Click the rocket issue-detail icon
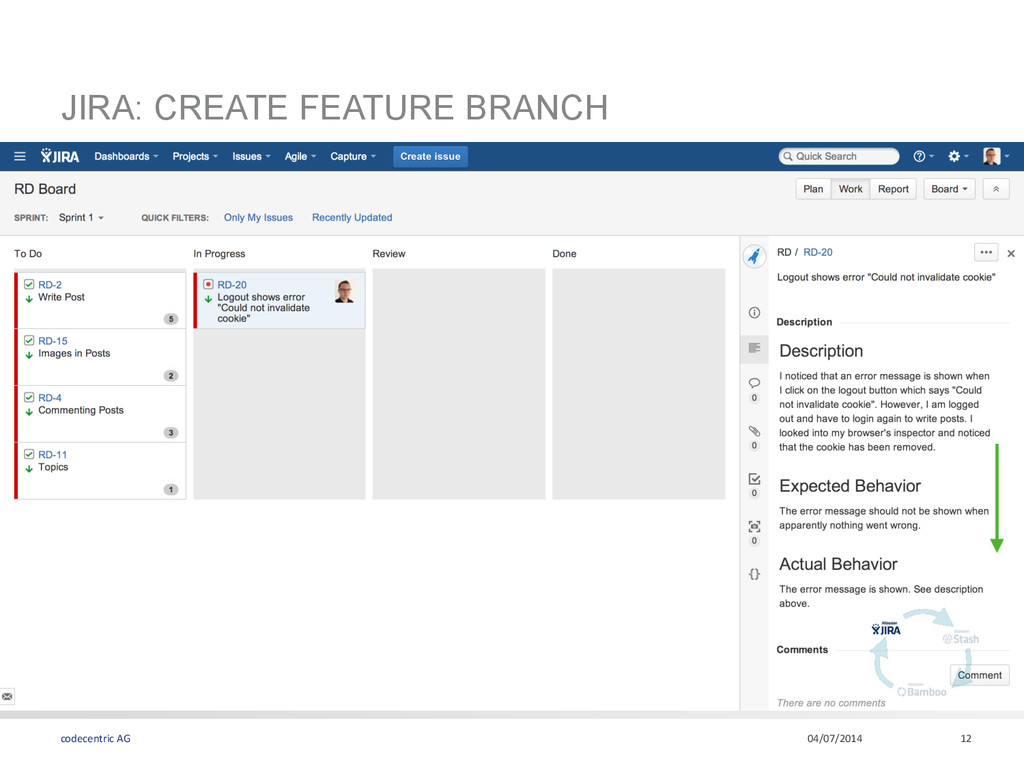 pos(754,256)
